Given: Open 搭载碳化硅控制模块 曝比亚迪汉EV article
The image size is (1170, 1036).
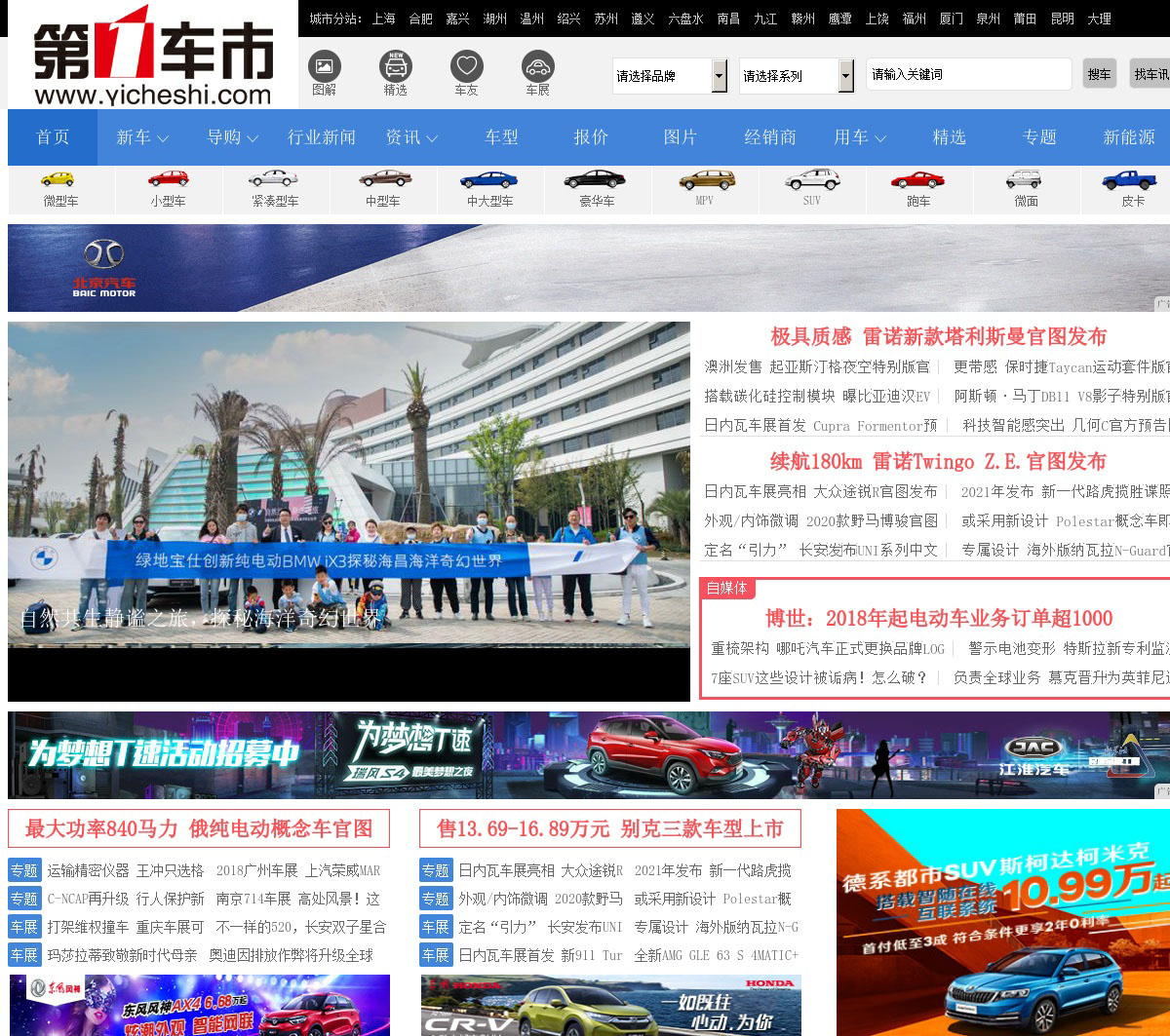Looking at the screenshot, I should point(817,397).
